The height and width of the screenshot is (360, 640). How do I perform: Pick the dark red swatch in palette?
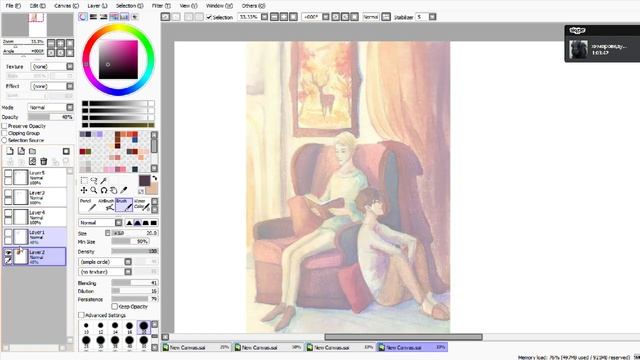82,151
